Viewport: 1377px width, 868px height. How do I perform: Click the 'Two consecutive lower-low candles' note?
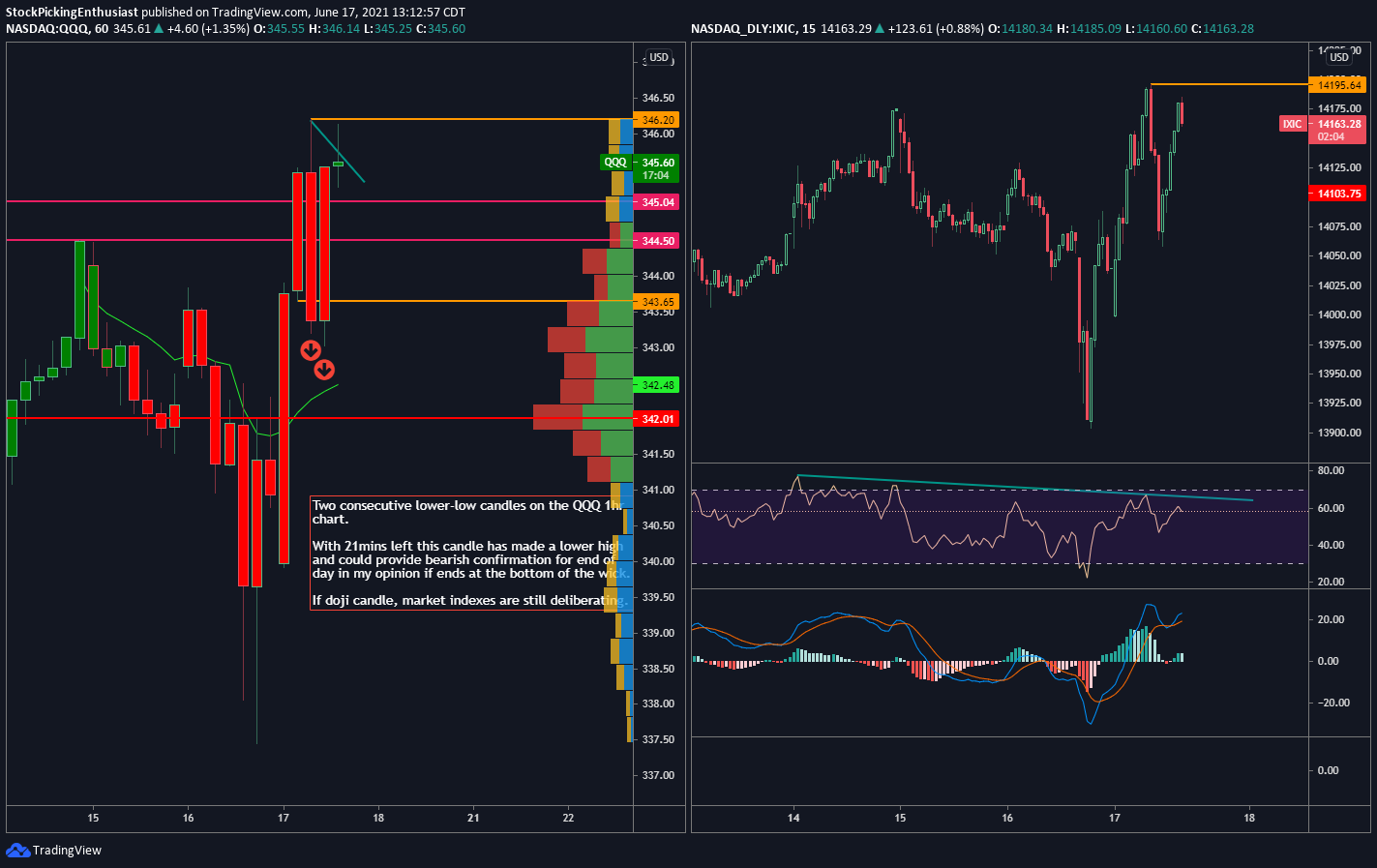[x=467, y=512]
